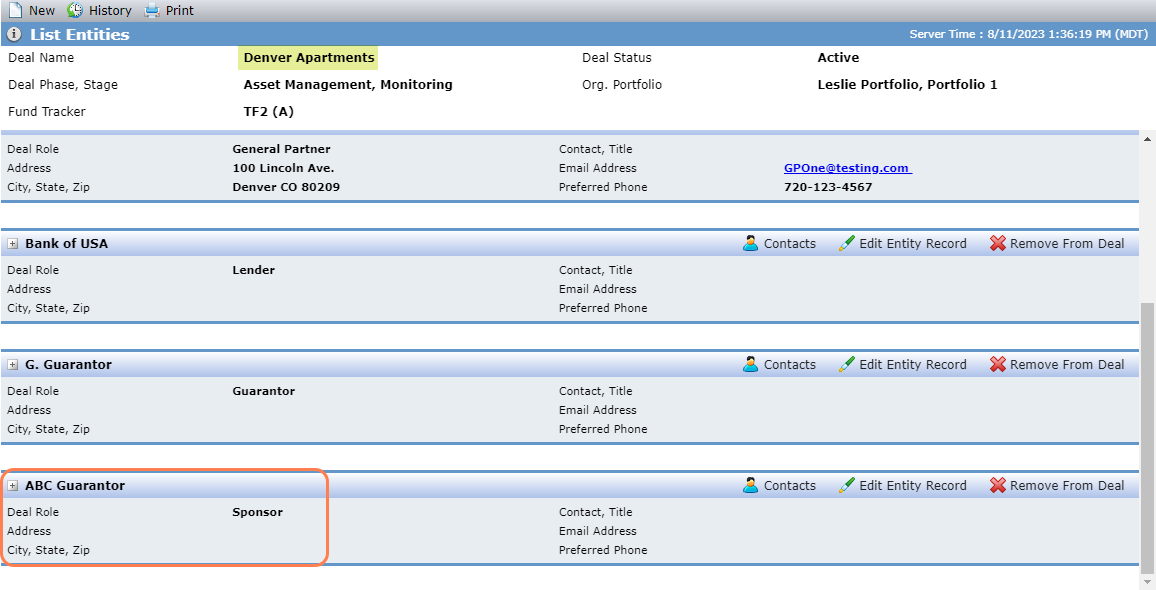Click the Denver Apartments deal name
1156x590 pixels.
[309, 58]
